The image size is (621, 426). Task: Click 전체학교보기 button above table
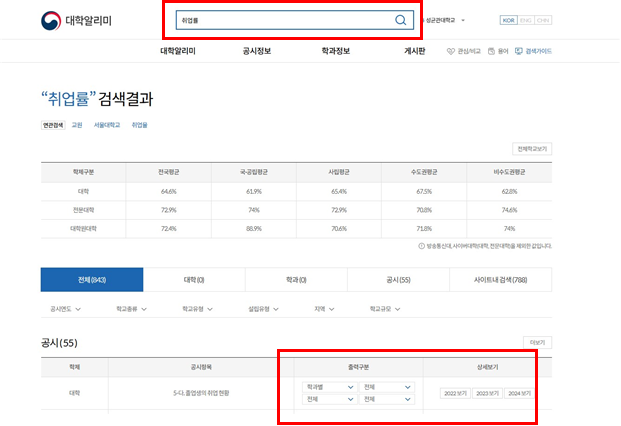pyautogui.click(x=532, y=148)
